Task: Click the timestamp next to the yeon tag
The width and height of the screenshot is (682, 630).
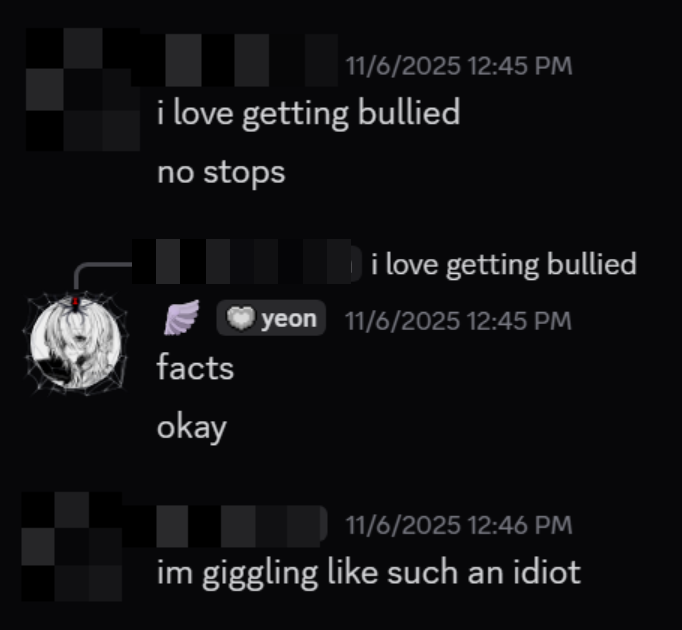Action: pyautogui.click(x=458, y=321)
